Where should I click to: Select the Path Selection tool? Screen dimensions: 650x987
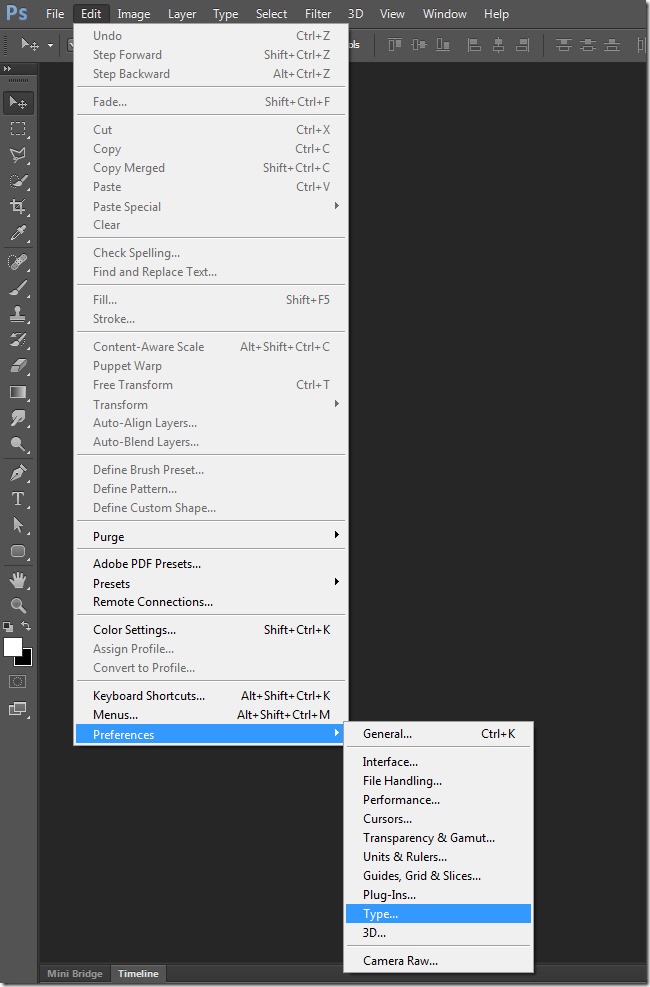click(18, 524)
